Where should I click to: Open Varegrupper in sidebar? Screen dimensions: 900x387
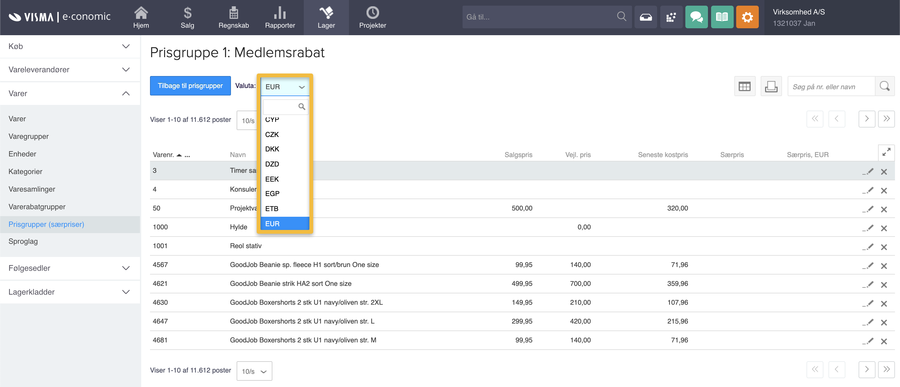coord(29,137)
